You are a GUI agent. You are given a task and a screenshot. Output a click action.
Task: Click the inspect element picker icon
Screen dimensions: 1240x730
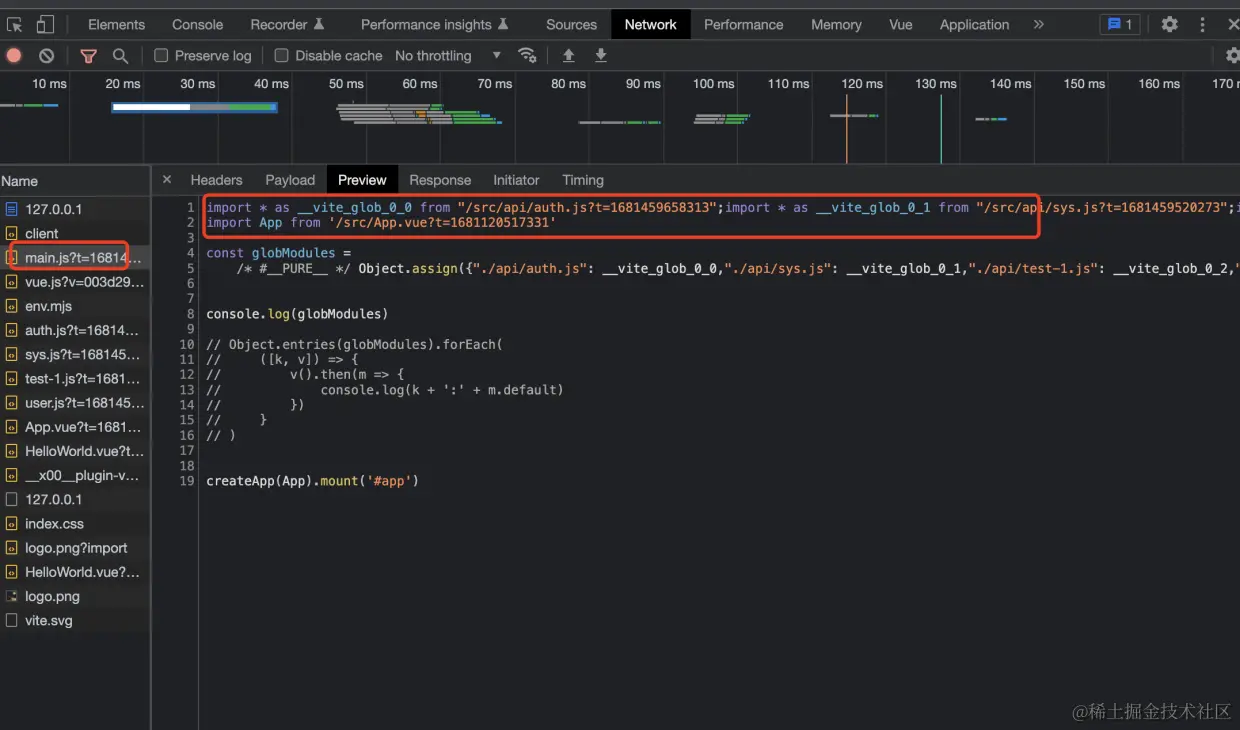15,24
